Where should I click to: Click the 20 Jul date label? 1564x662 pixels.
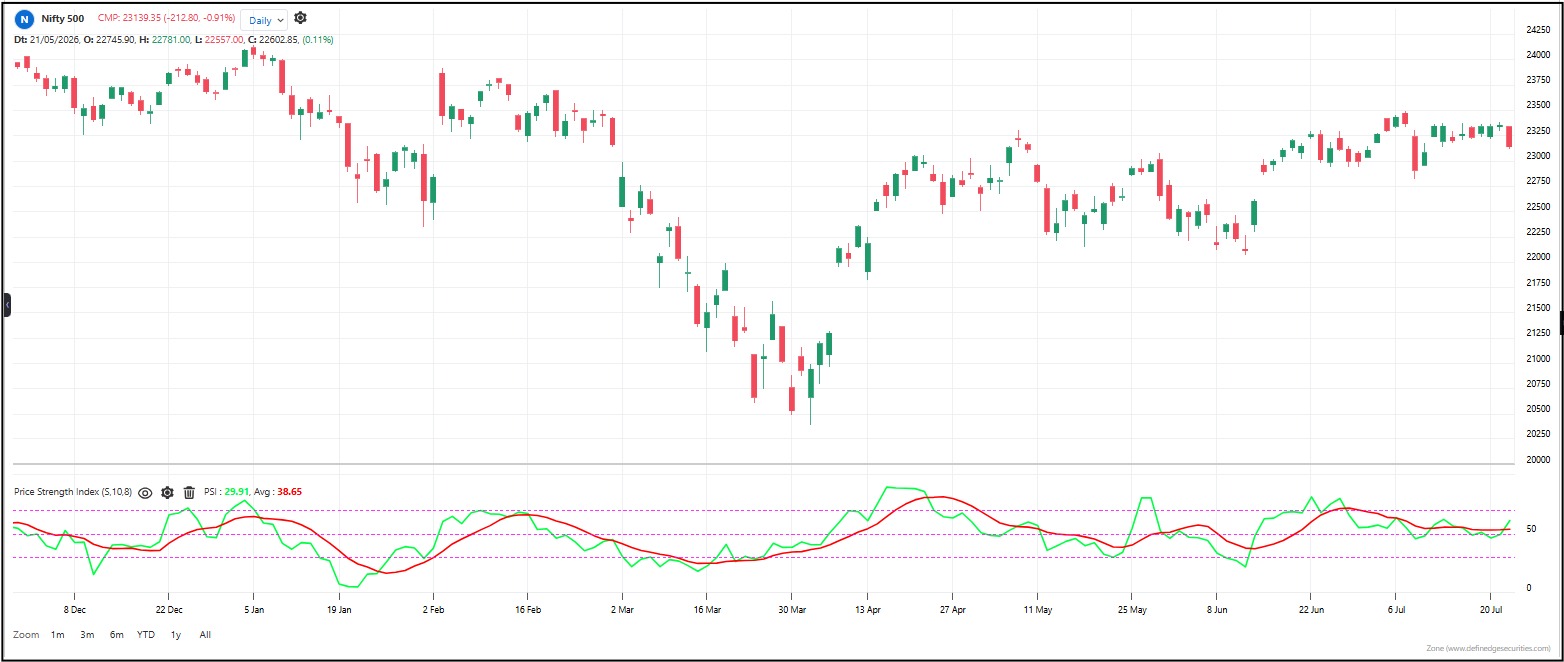[x=1491, y=608]
